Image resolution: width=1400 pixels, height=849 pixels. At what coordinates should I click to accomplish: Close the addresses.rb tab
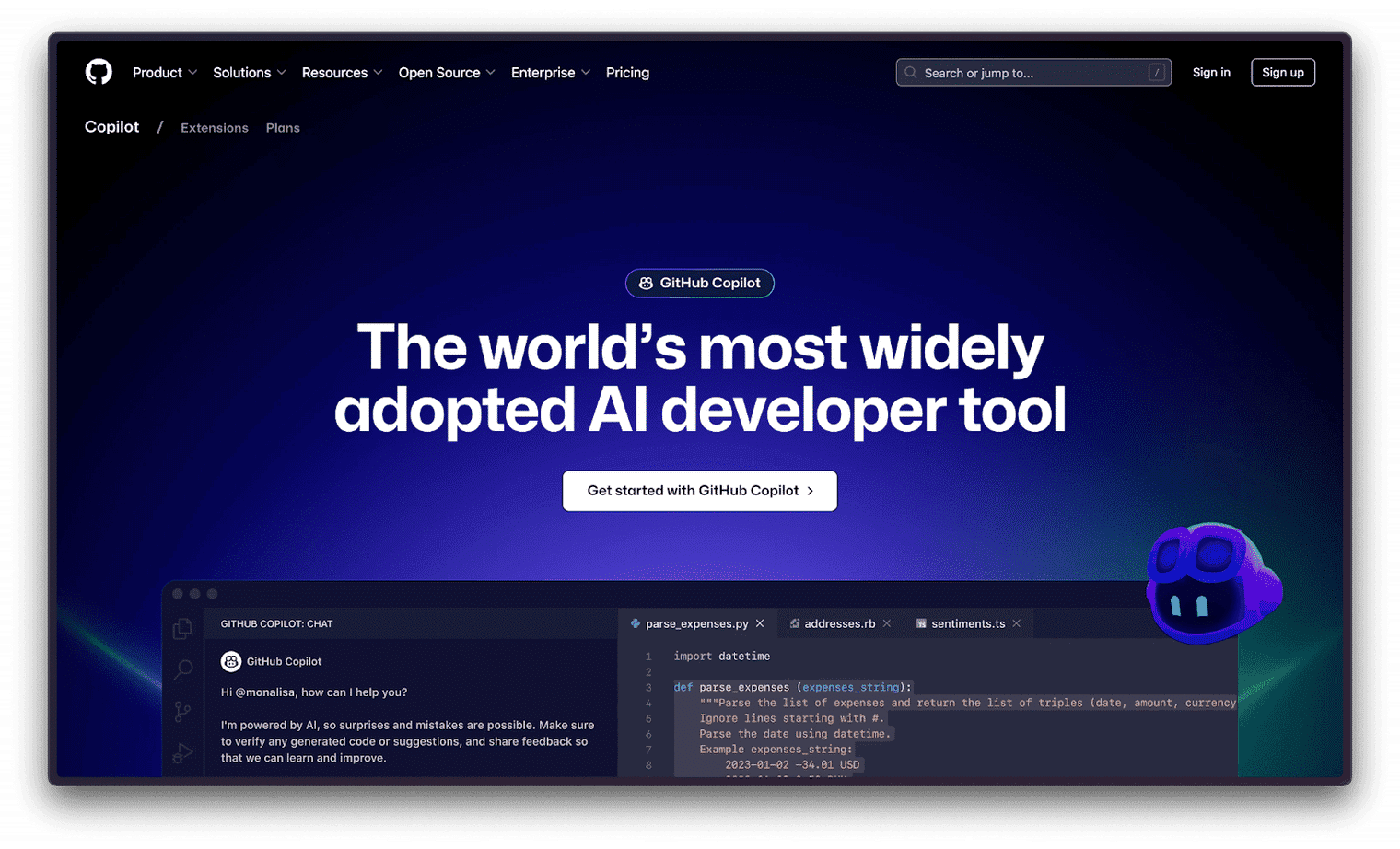click(887, 623)
